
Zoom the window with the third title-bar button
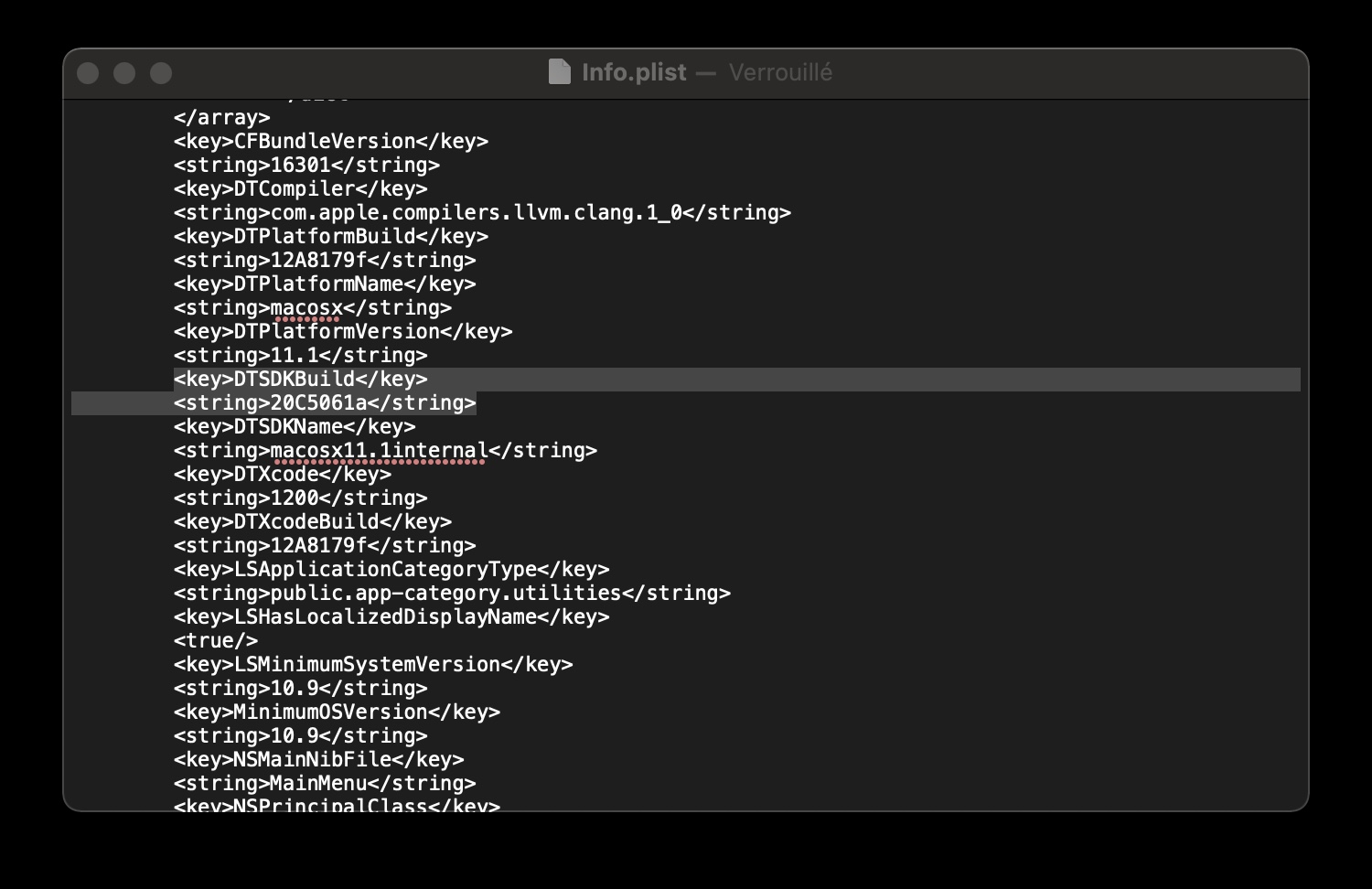(x=161, y=73)
